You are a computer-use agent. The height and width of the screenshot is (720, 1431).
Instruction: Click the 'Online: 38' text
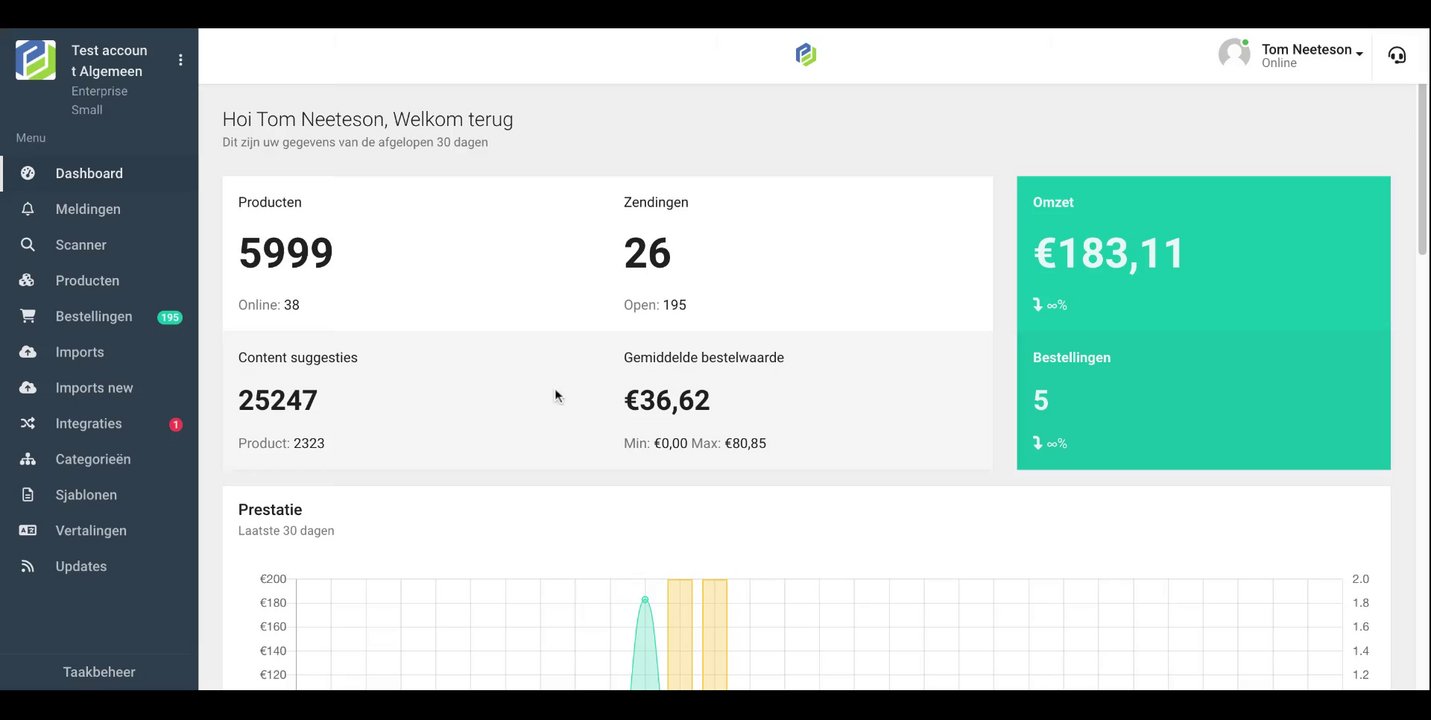pyautogui.click(x=269, y=305)
